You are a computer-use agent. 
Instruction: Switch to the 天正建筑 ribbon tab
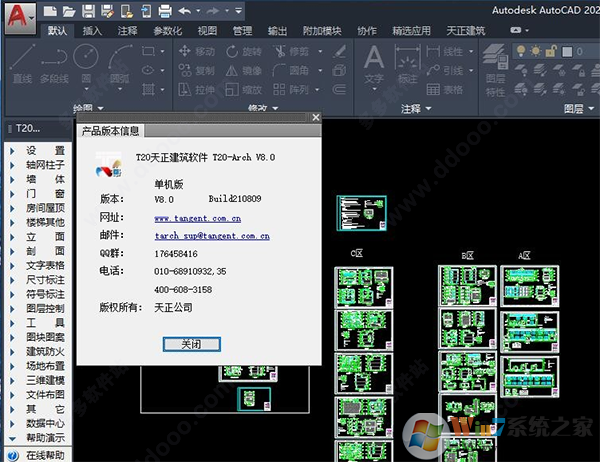point(466,31)
